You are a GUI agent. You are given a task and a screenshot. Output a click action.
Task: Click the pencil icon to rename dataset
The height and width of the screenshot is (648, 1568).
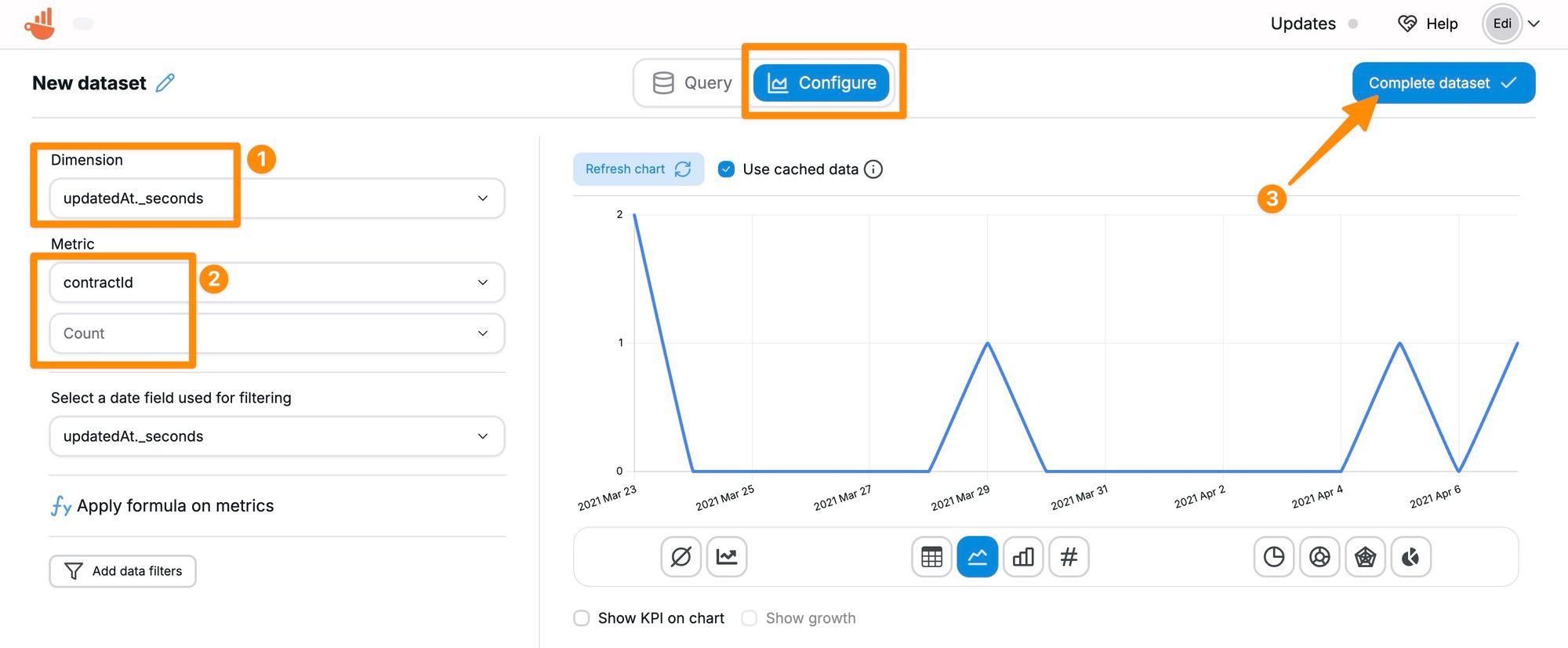(165, 83)
